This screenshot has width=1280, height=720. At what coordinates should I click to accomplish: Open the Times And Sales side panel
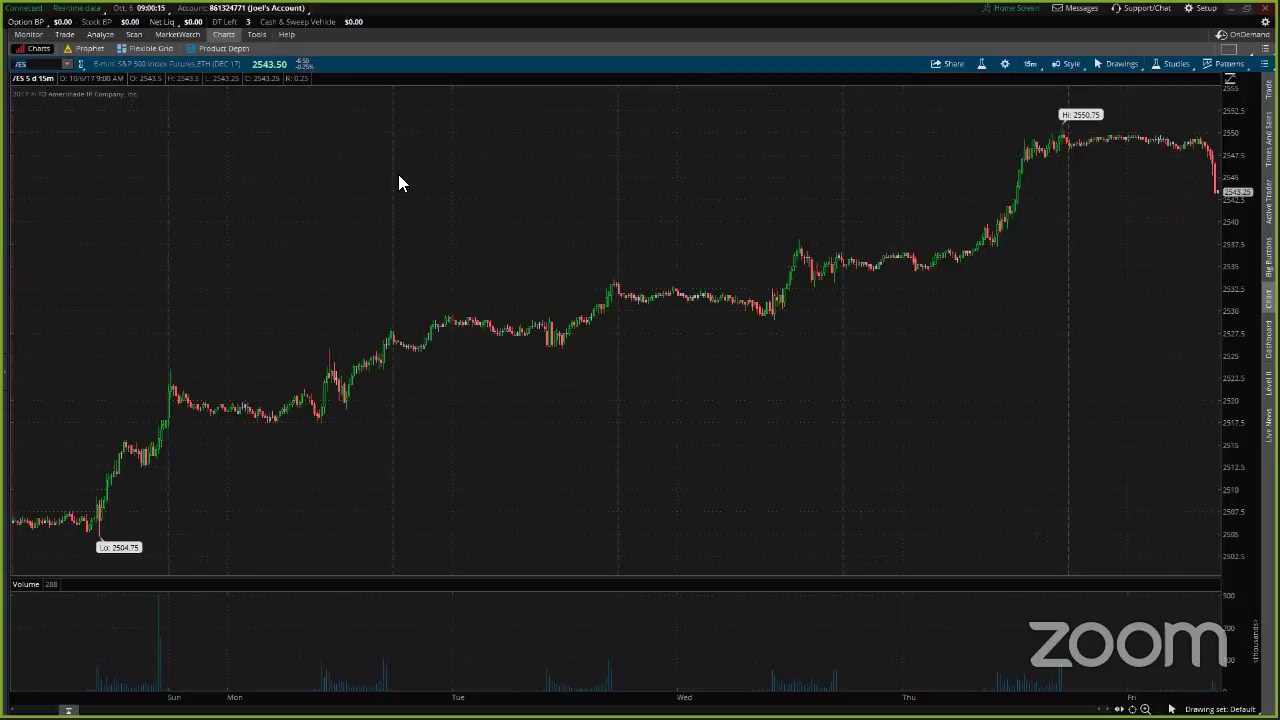1270,139
